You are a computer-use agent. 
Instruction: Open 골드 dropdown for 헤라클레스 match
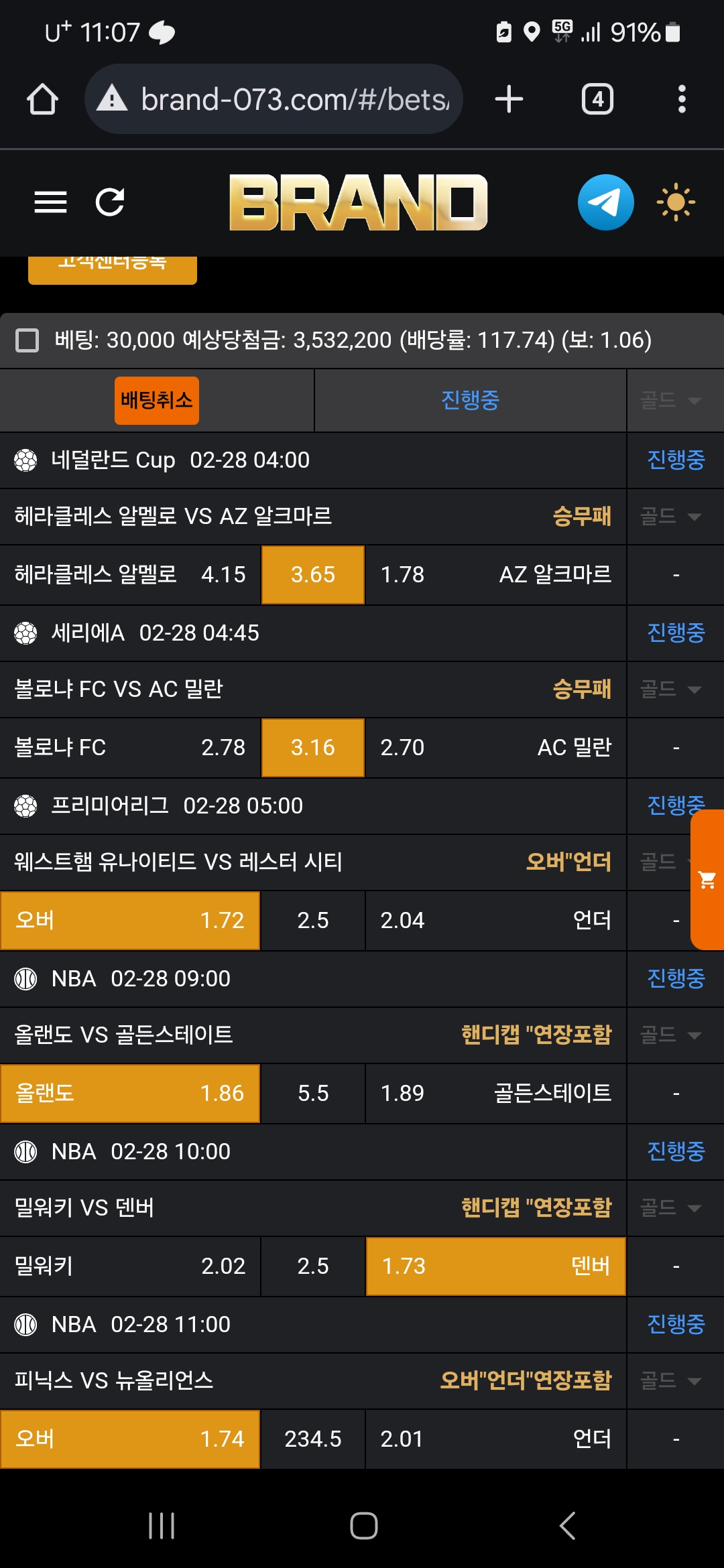pos(672,517)
